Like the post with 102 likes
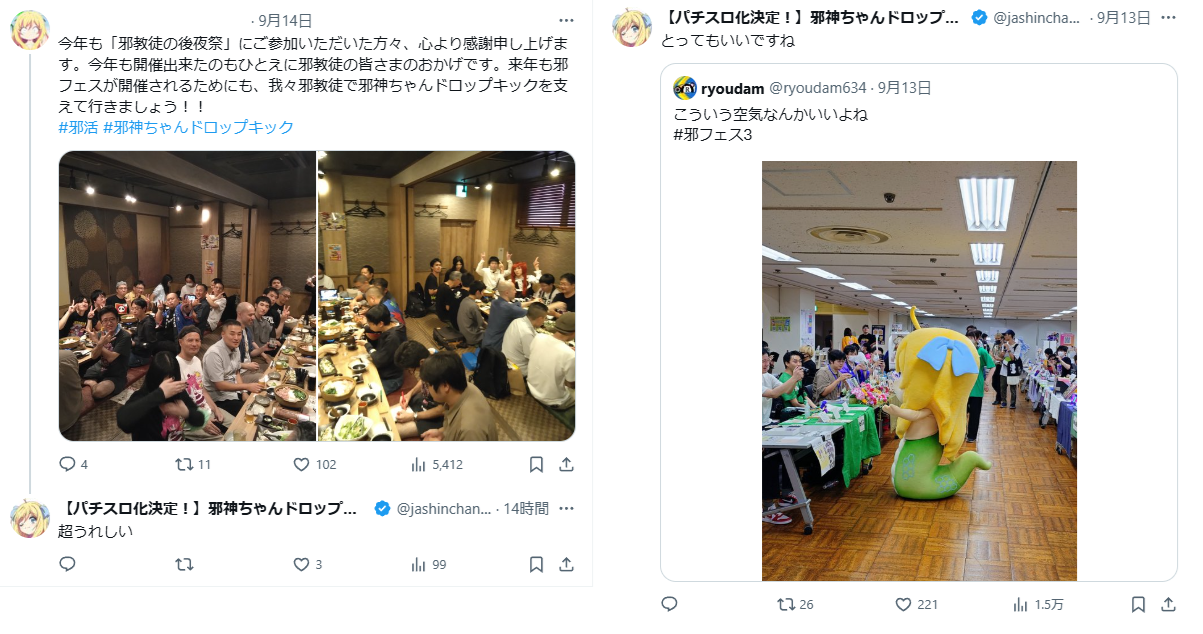1203x634 pixels. pyautogui.click(x=301, y=464)
